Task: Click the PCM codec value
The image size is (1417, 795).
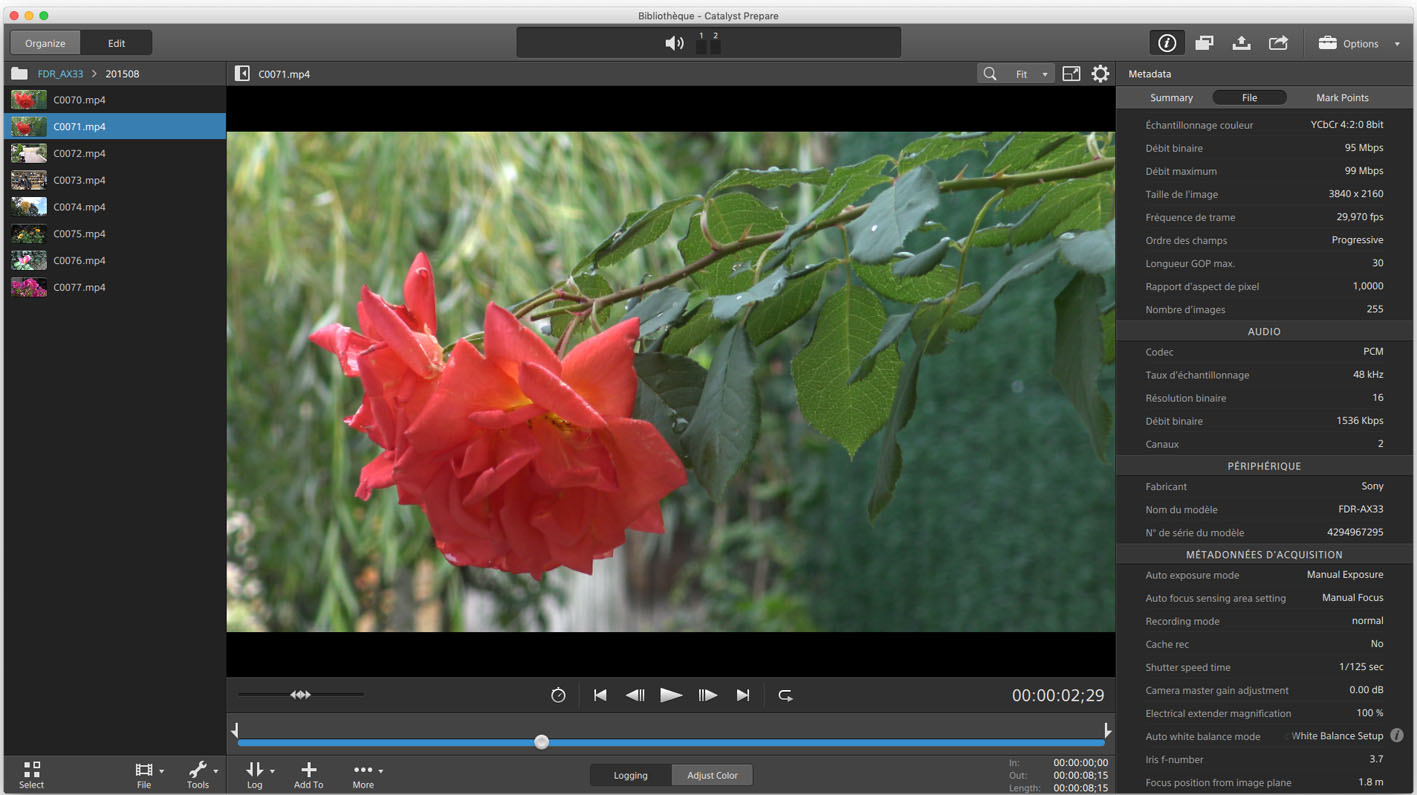Action: (1373, 352)
